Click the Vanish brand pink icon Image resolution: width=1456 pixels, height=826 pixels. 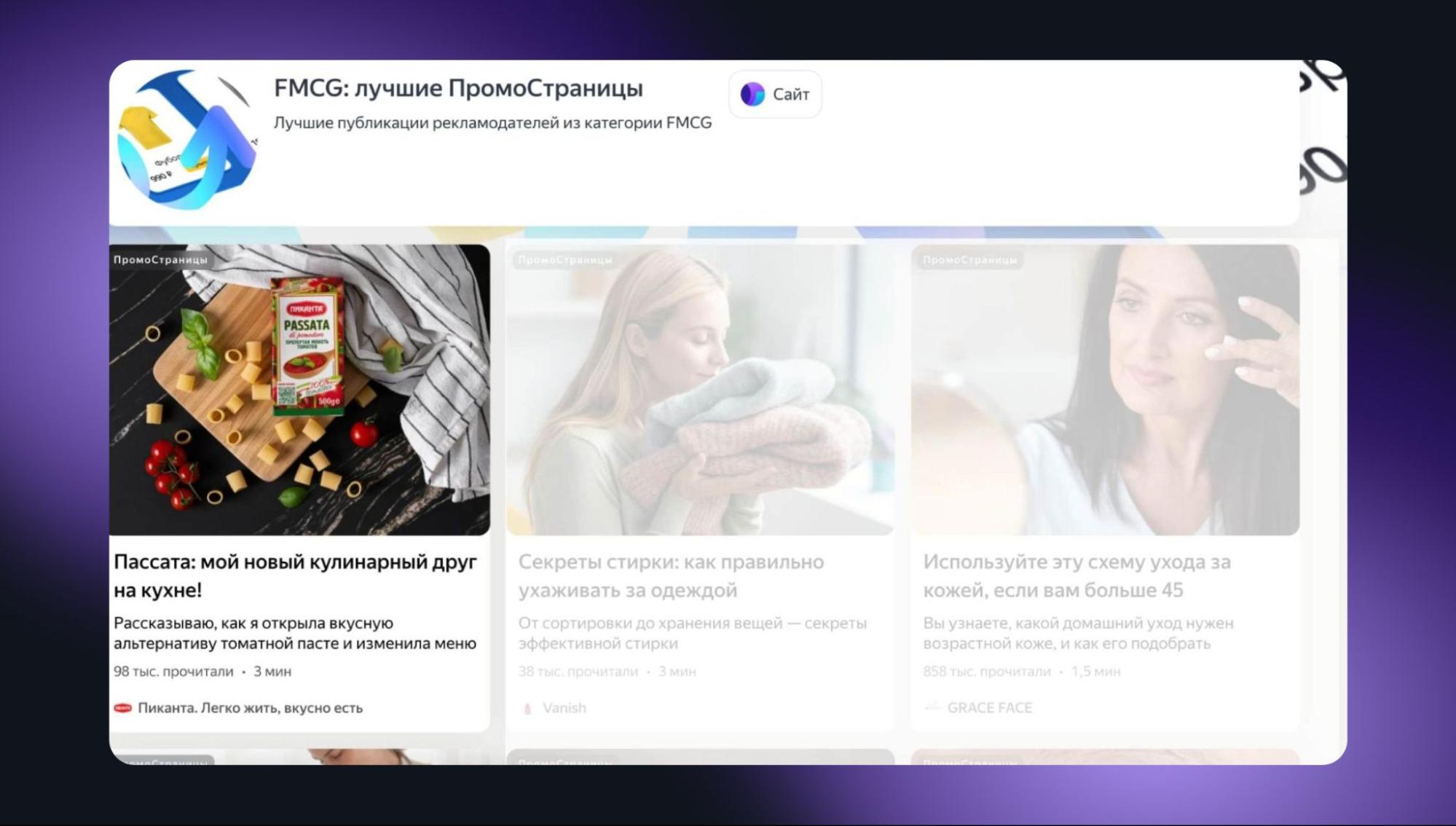(528, 708)
